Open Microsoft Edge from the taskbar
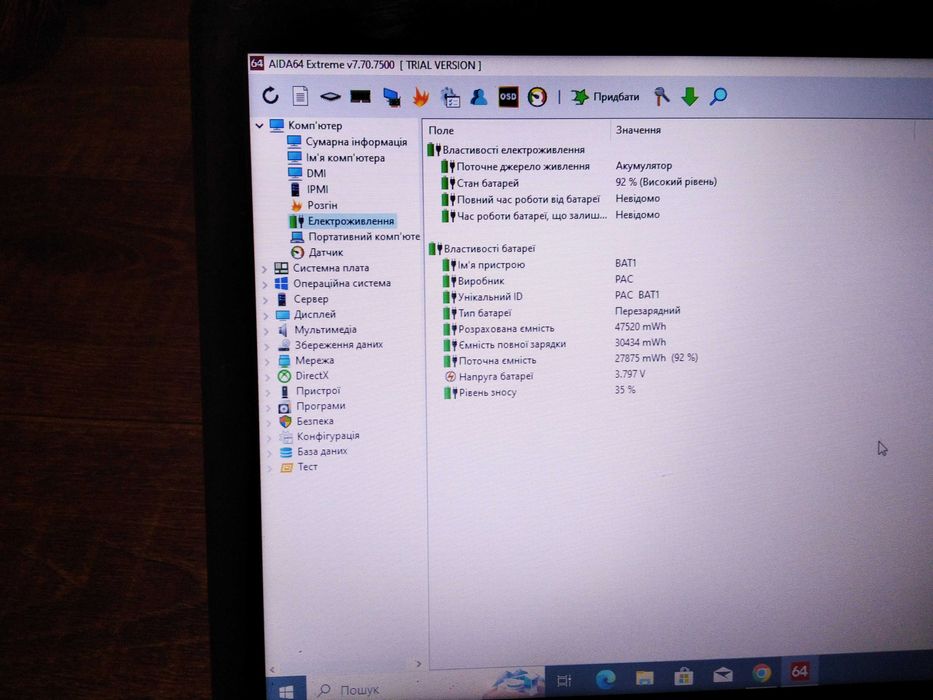The width and height of the screenshot is (933, 700). [x=605, y=678]
